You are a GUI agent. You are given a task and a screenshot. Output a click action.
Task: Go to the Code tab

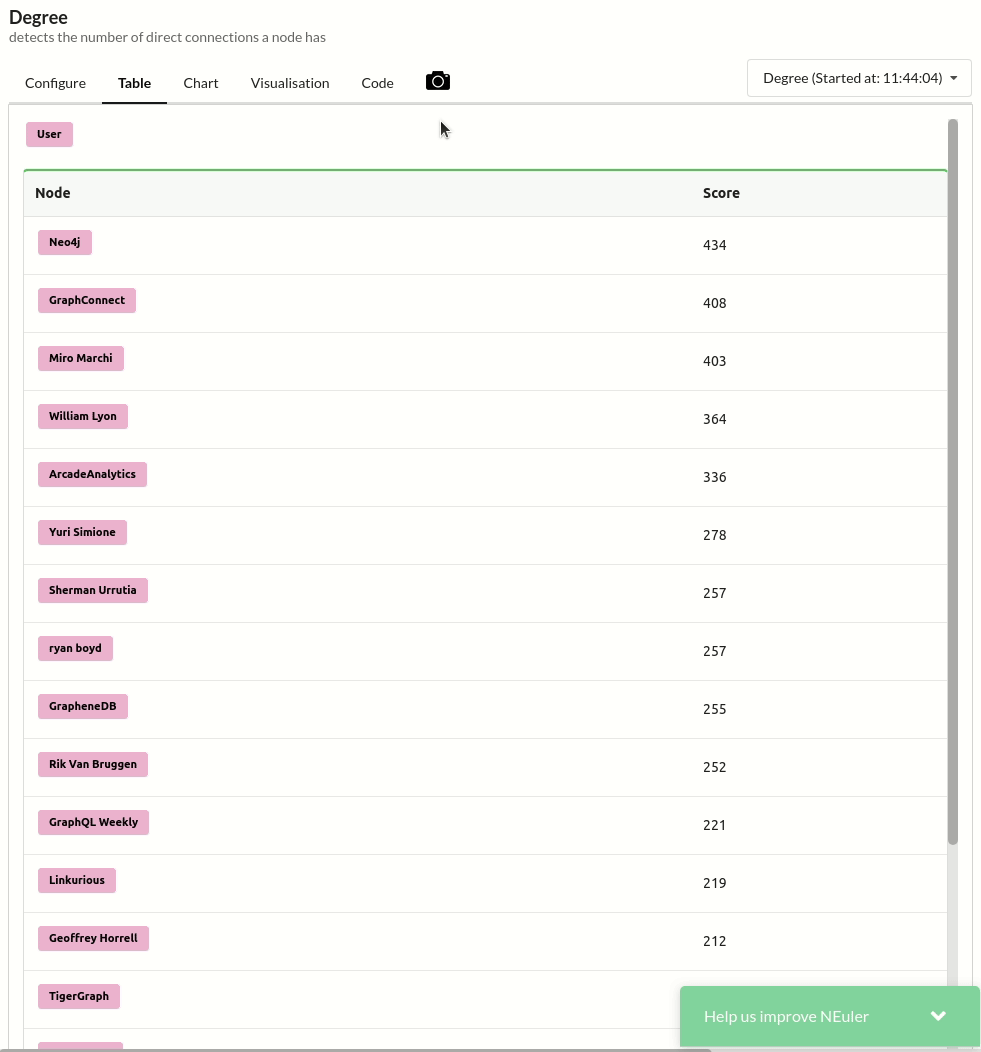pos(377,83)
